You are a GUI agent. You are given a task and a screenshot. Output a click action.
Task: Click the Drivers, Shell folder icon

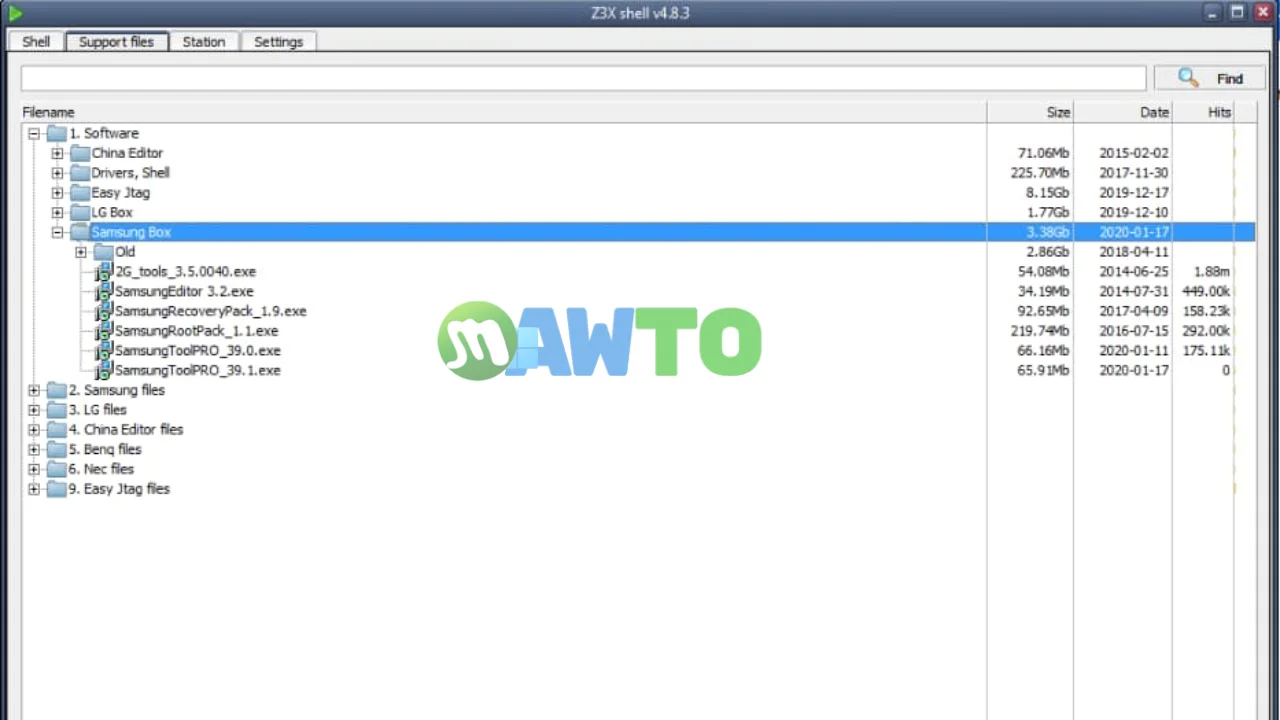pos(80,173)
